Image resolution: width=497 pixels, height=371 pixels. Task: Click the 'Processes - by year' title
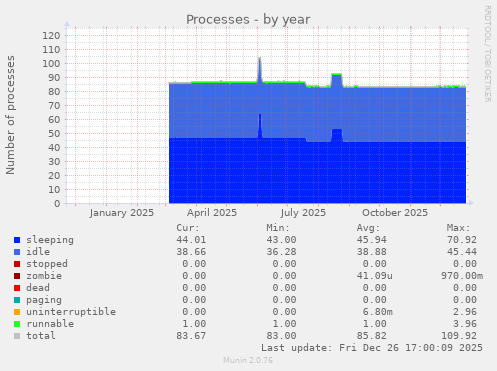click(248, 20)
